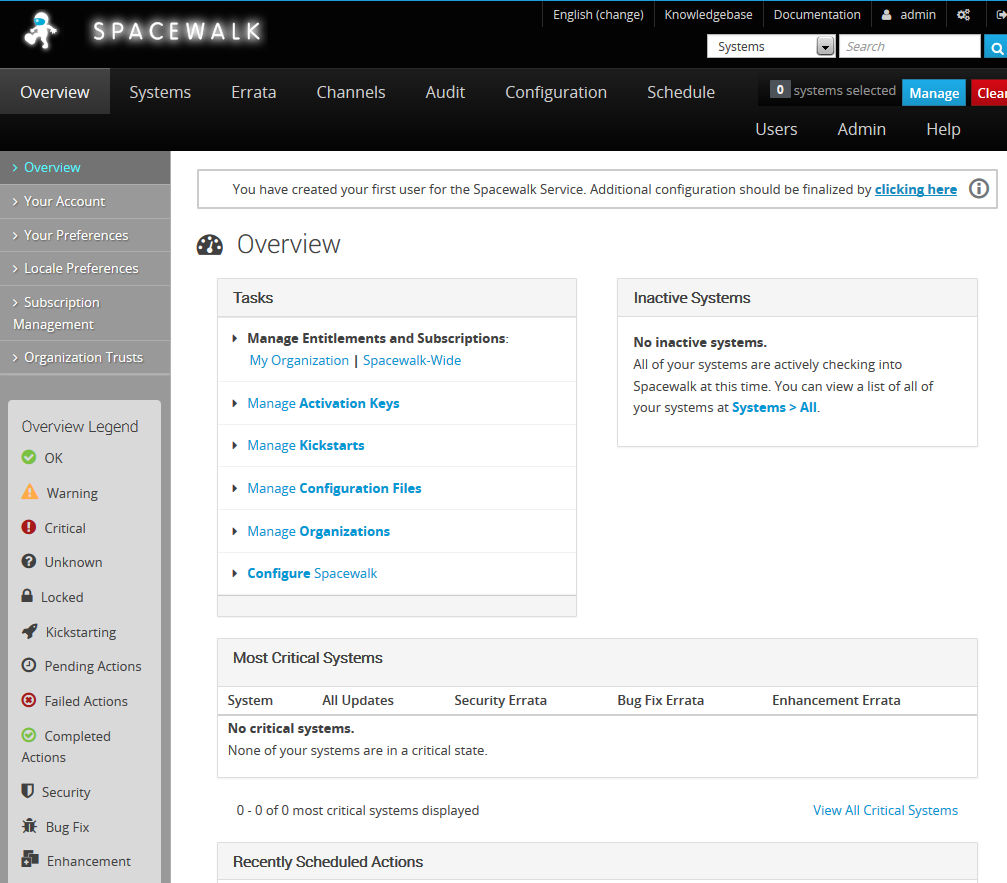Viewport: 1007px width, 883px height.
Task: Open the Configuration tab
Action: click(556, 92)
